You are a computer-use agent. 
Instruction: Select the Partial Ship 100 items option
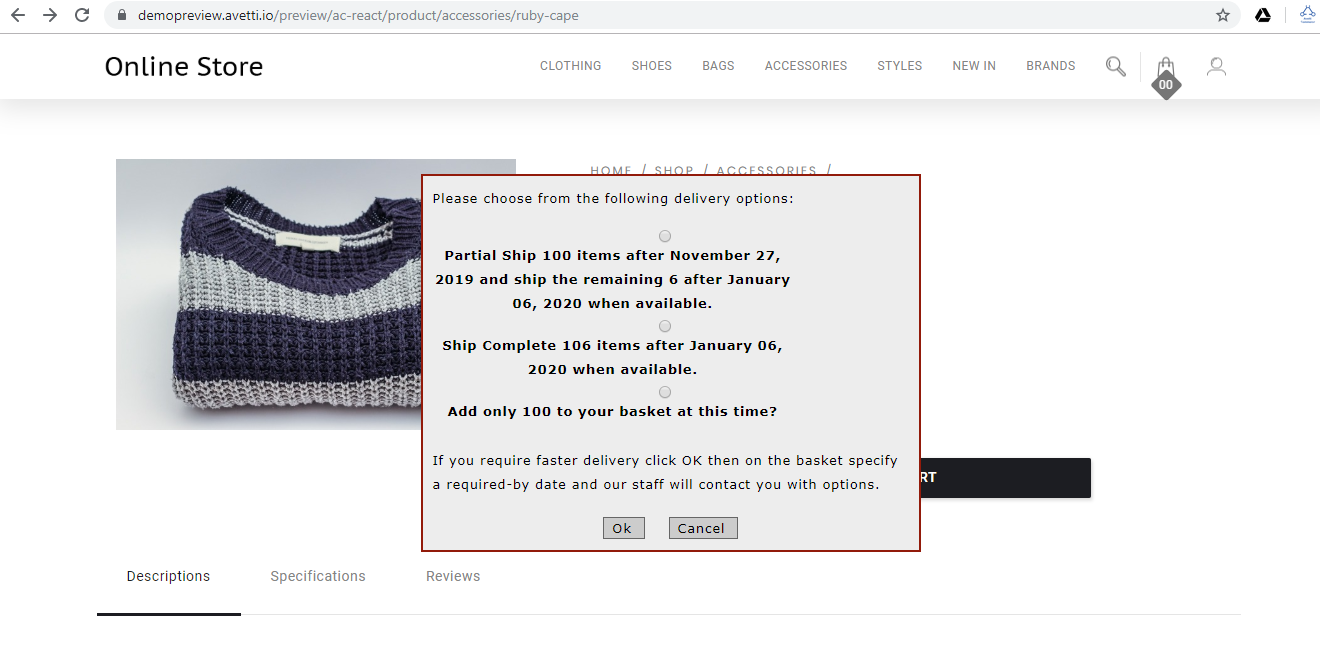click(665, 236)
